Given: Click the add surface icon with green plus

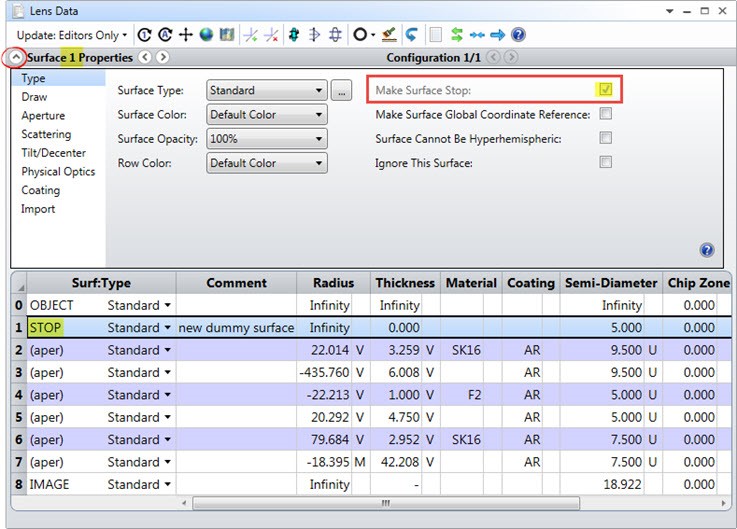Looking at the screenshot, I should pos(251,35).
